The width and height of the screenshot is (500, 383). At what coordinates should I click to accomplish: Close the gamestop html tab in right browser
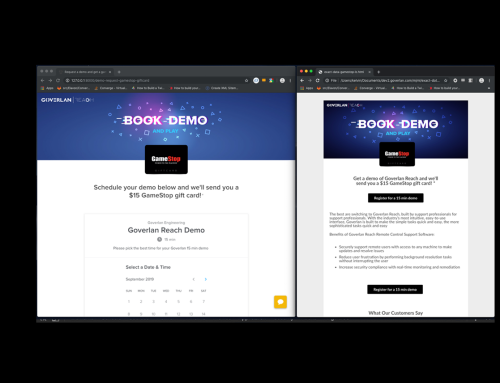pos(369,72)
